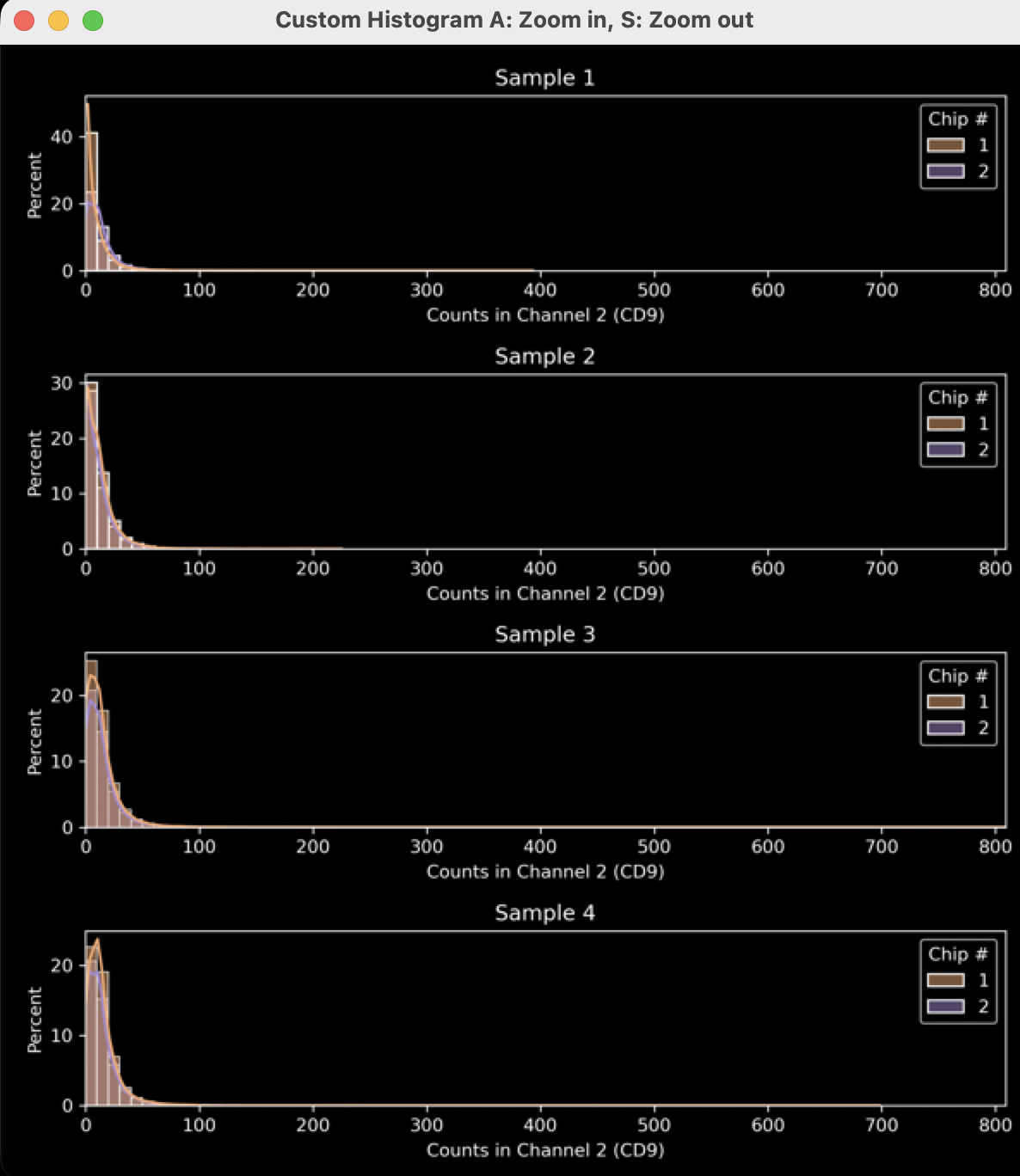Maximize the window with the green button
Viewport: 1020px width, 1176px height.
coord(93,21)
